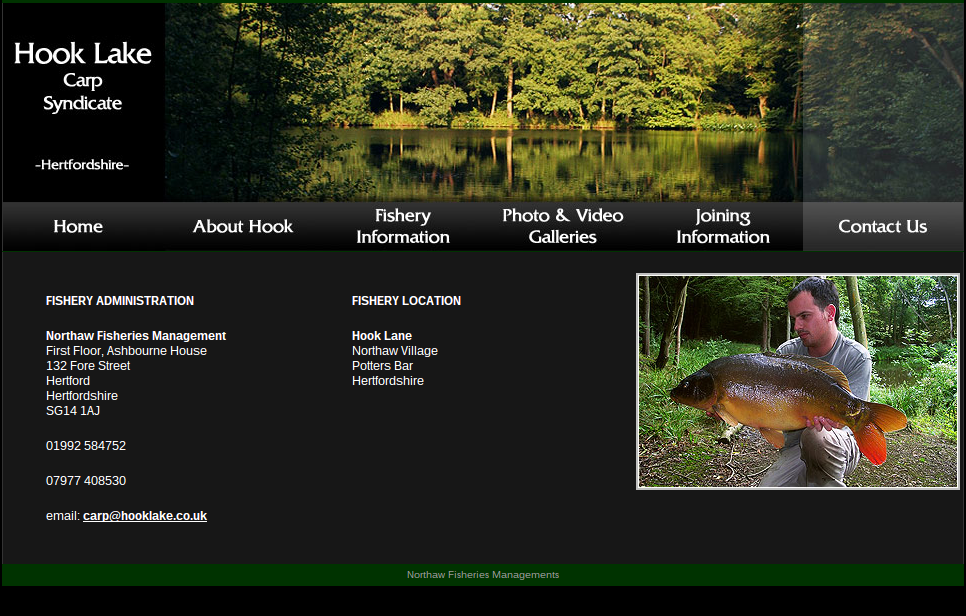Click the phone number 01992 584752
Screen dimensions: 966x616
click(x=86, y=445)
